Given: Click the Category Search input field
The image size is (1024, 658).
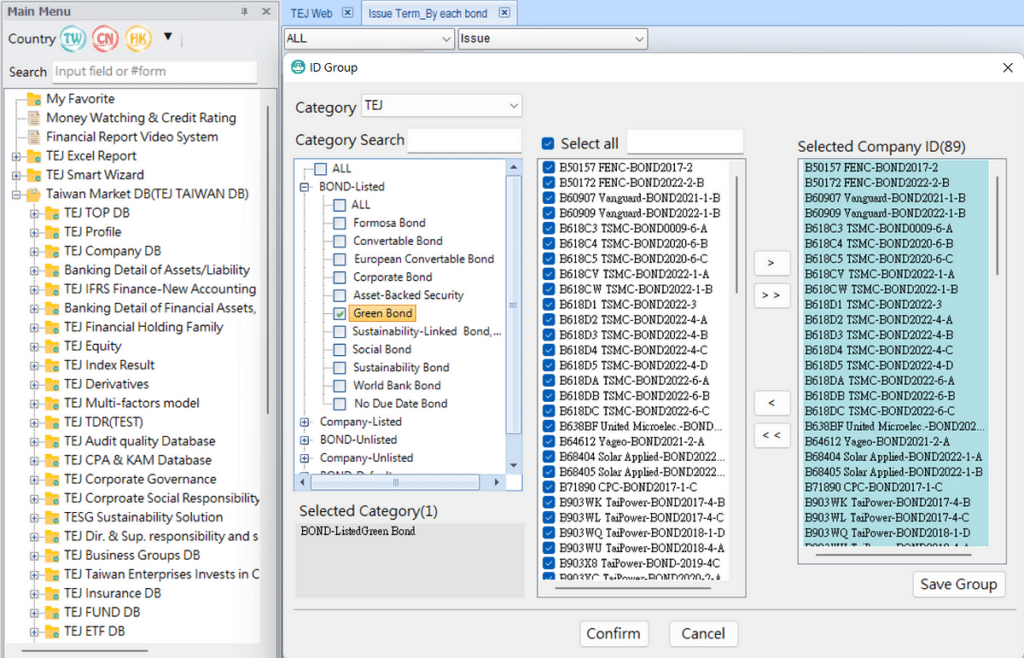Looking at the screenshot, I should pos(464,141).
